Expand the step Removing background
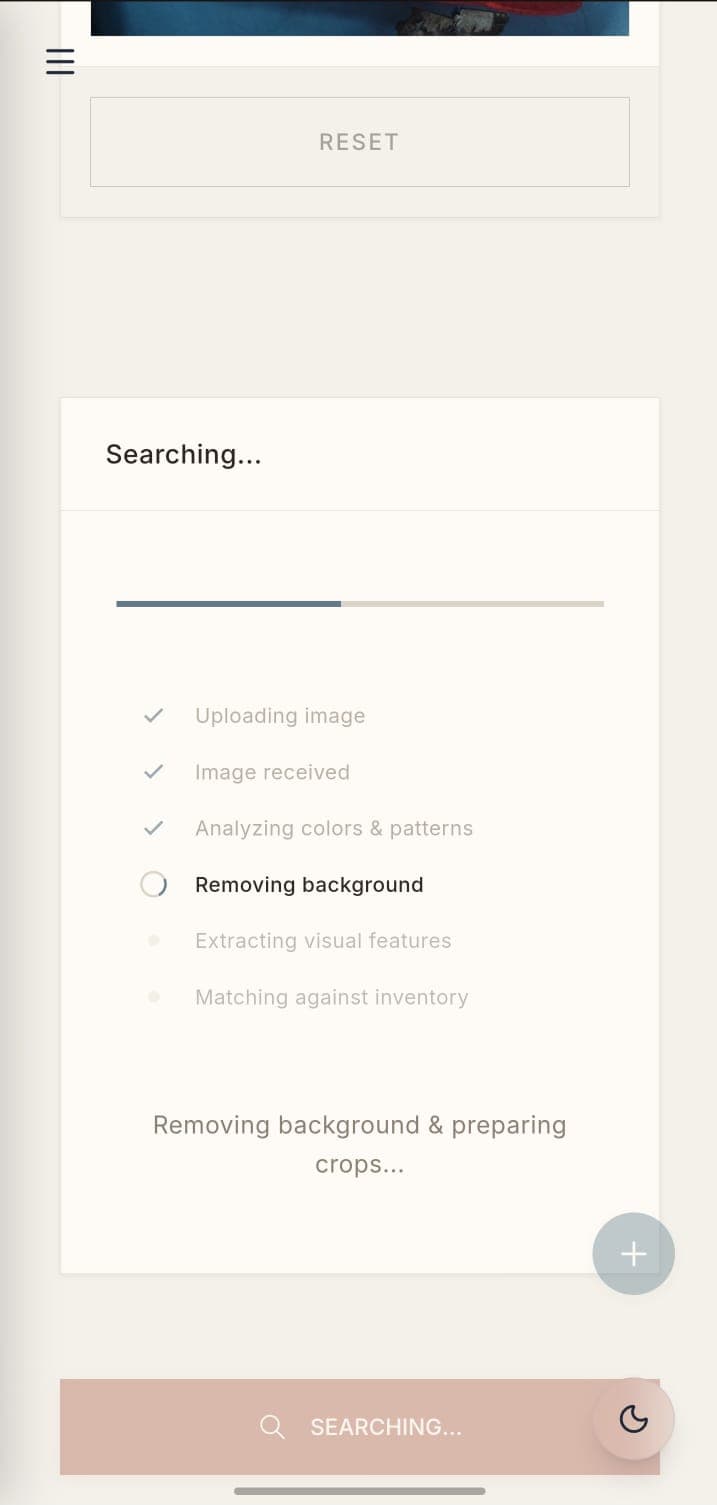 pyautogui.click(x=309, y=884)
